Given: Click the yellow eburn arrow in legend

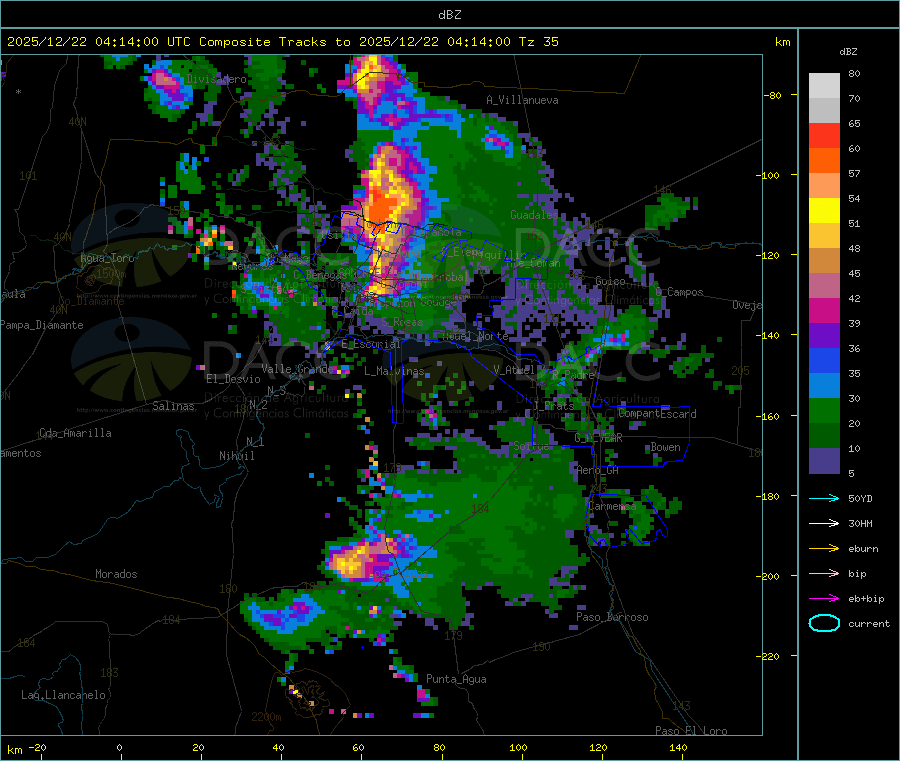Looking at the screenshot, I should [824, 549].
